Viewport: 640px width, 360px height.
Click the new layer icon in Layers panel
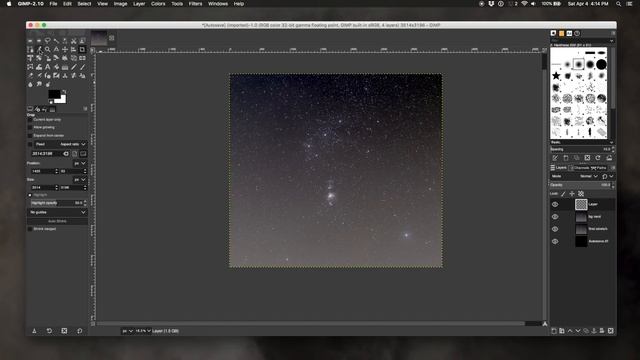tap(554, 331)
